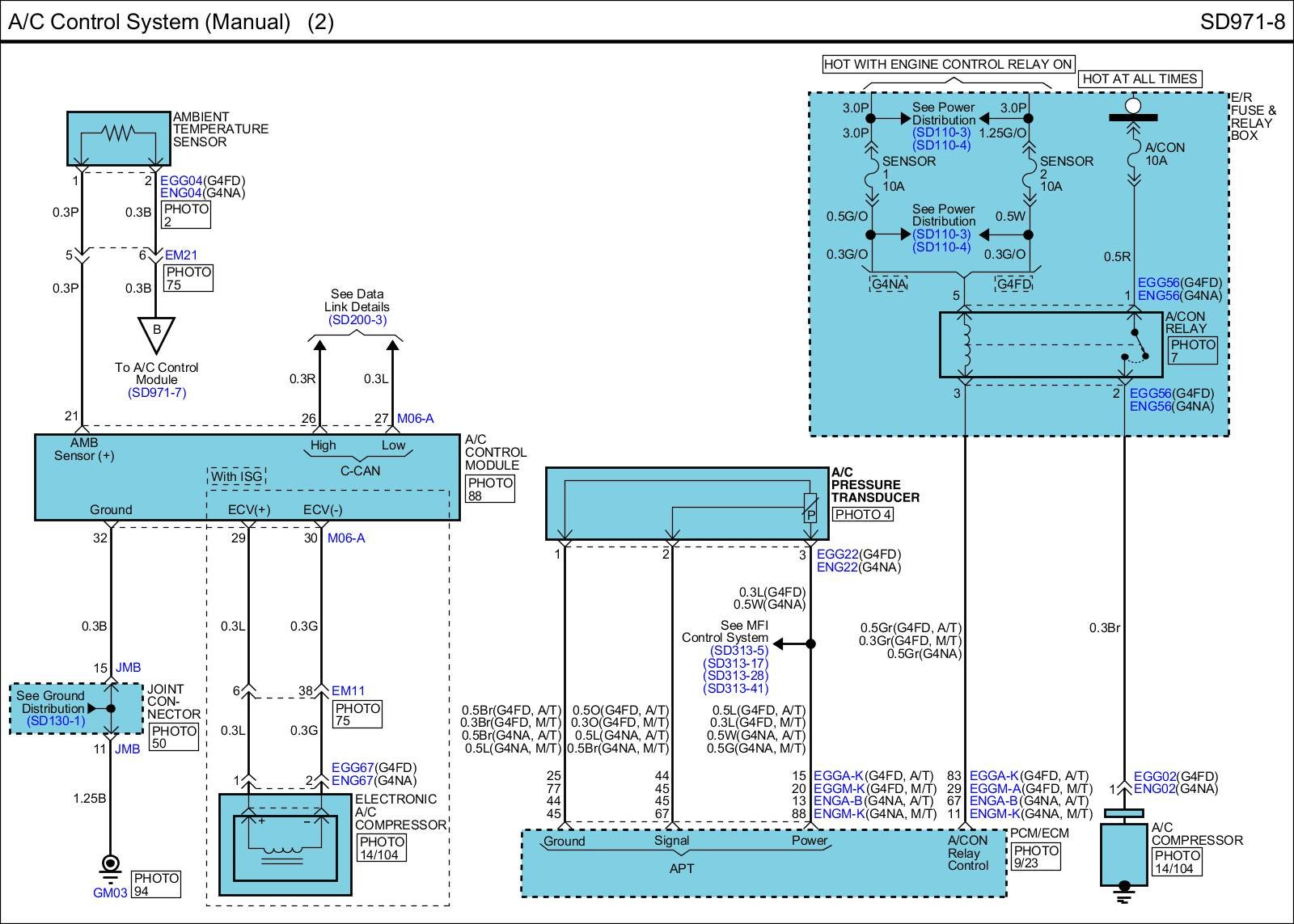Open the SD313-41 MFI Control System link
1294x924 pixels.
[x=736, y=689]
